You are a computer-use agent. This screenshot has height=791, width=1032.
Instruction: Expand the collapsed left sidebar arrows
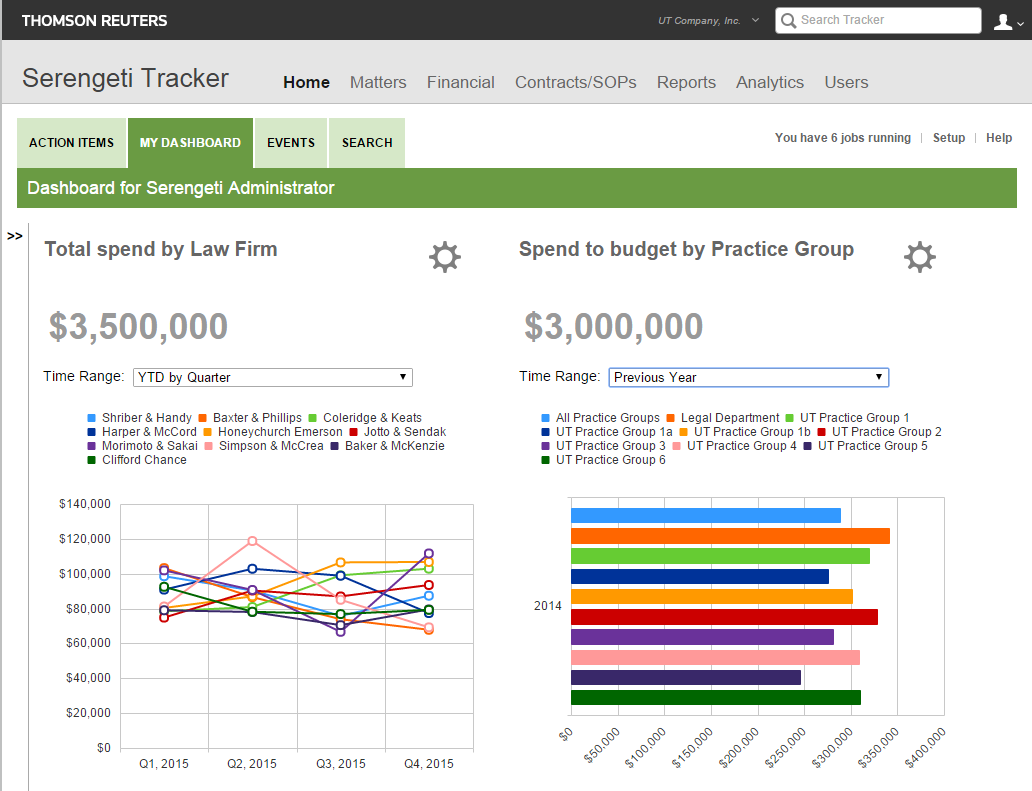[x=15, y=236]
